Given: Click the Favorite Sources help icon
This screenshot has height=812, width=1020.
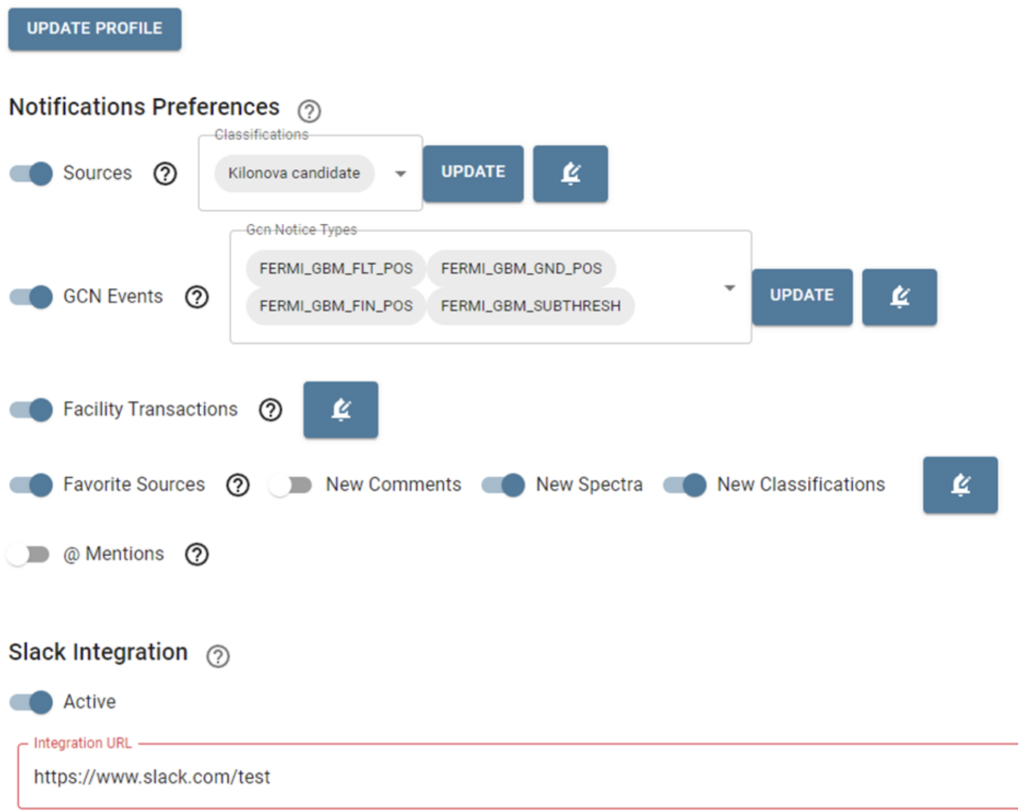Looking at the screenshot, I should click(x=238, y=485).
